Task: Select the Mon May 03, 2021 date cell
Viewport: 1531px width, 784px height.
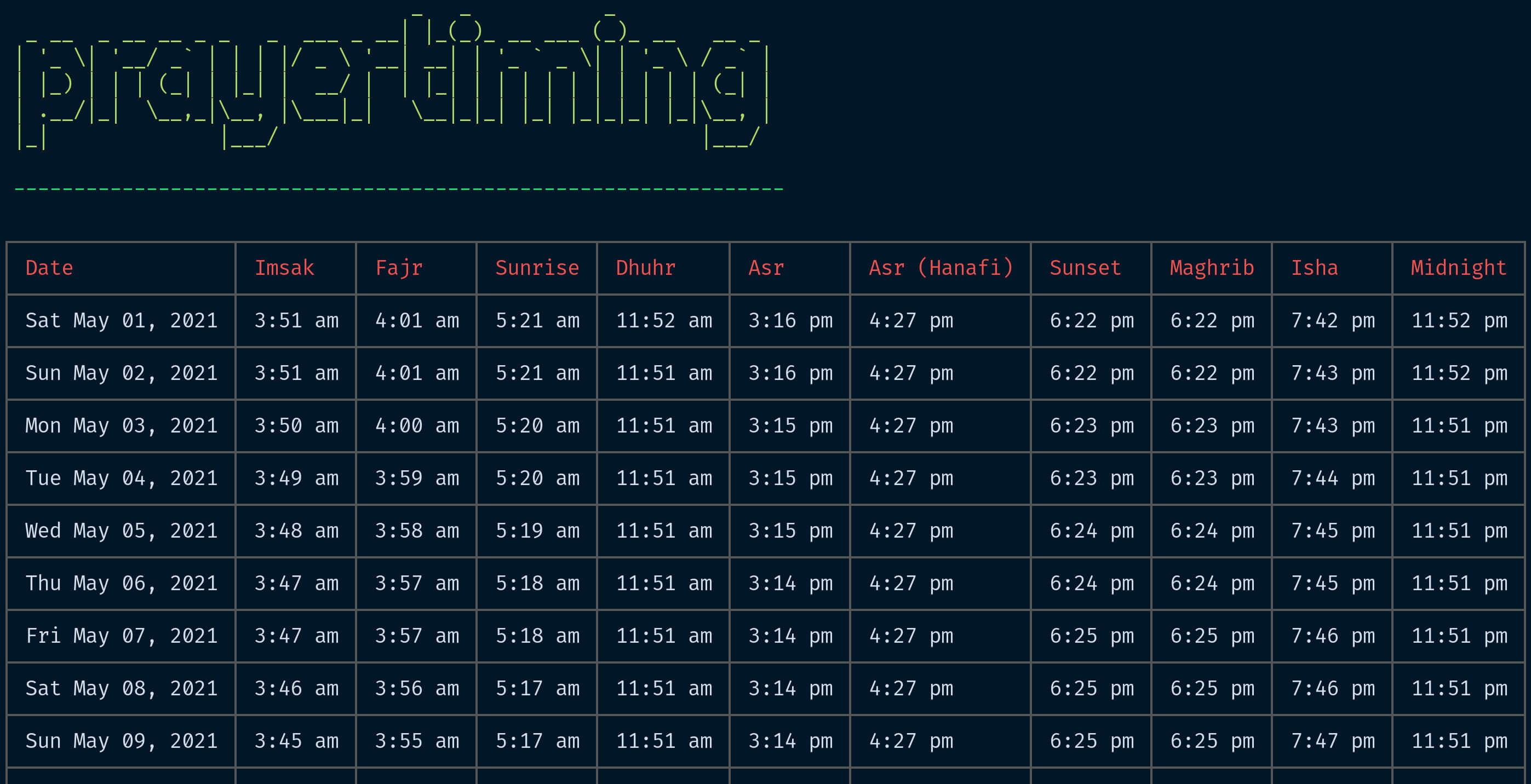Action: pyautogui.click(x=121, y=426)
